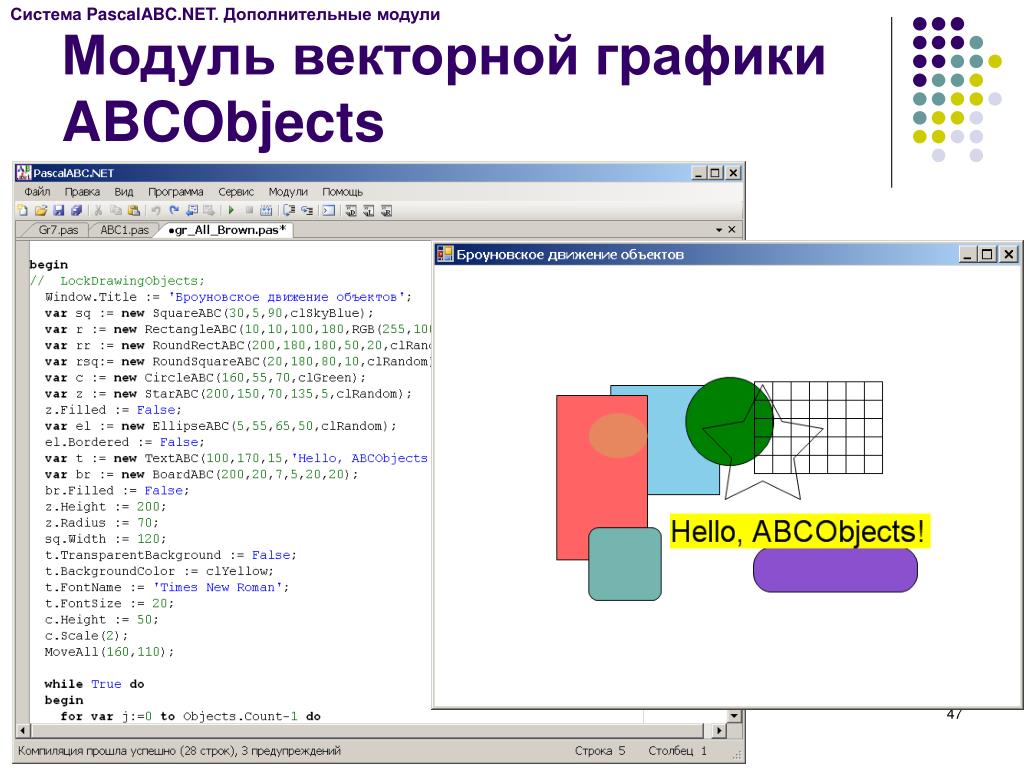This screenshot has height=768, width=1024.
Task: Click the Copy toolbar icon
Action: [116, 210]
